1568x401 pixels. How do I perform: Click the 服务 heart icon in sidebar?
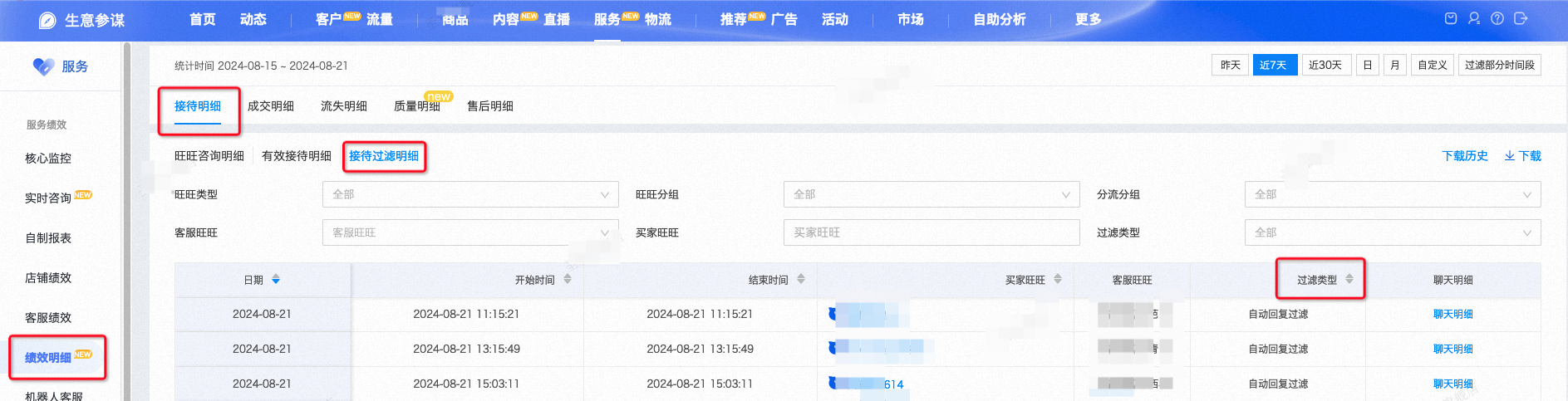(x=43, y=66)
